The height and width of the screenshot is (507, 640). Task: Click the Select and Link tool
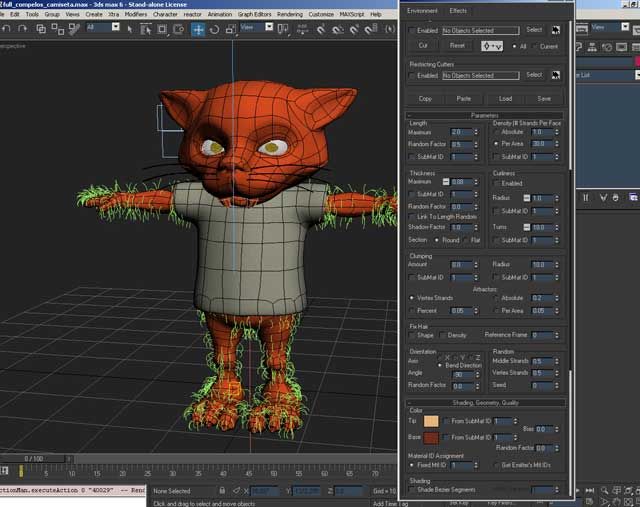pyautogui.click(x=41, y=29)
